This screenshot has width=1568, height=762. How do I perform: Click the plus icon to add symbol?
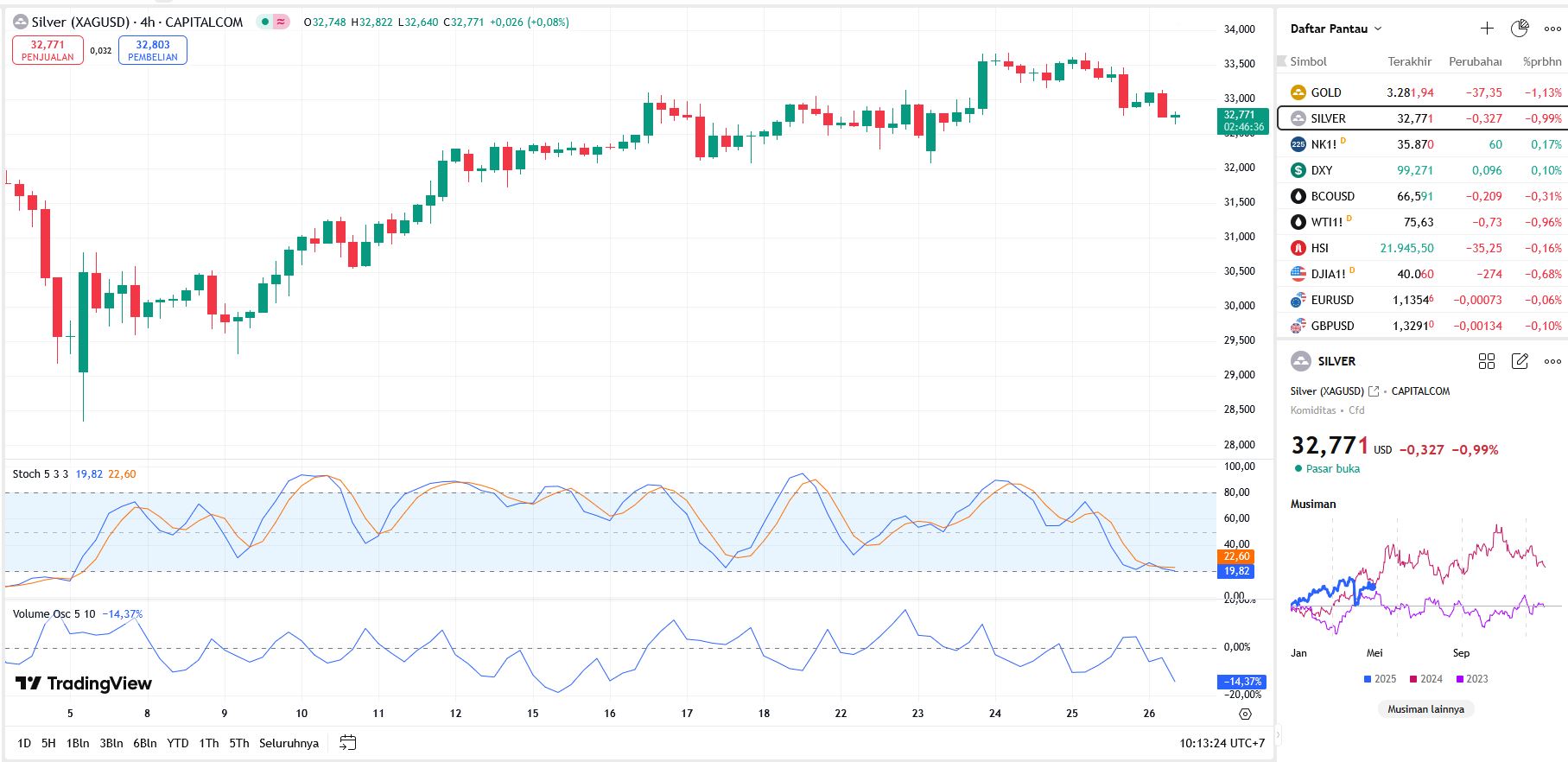[x=1487, y=29]
